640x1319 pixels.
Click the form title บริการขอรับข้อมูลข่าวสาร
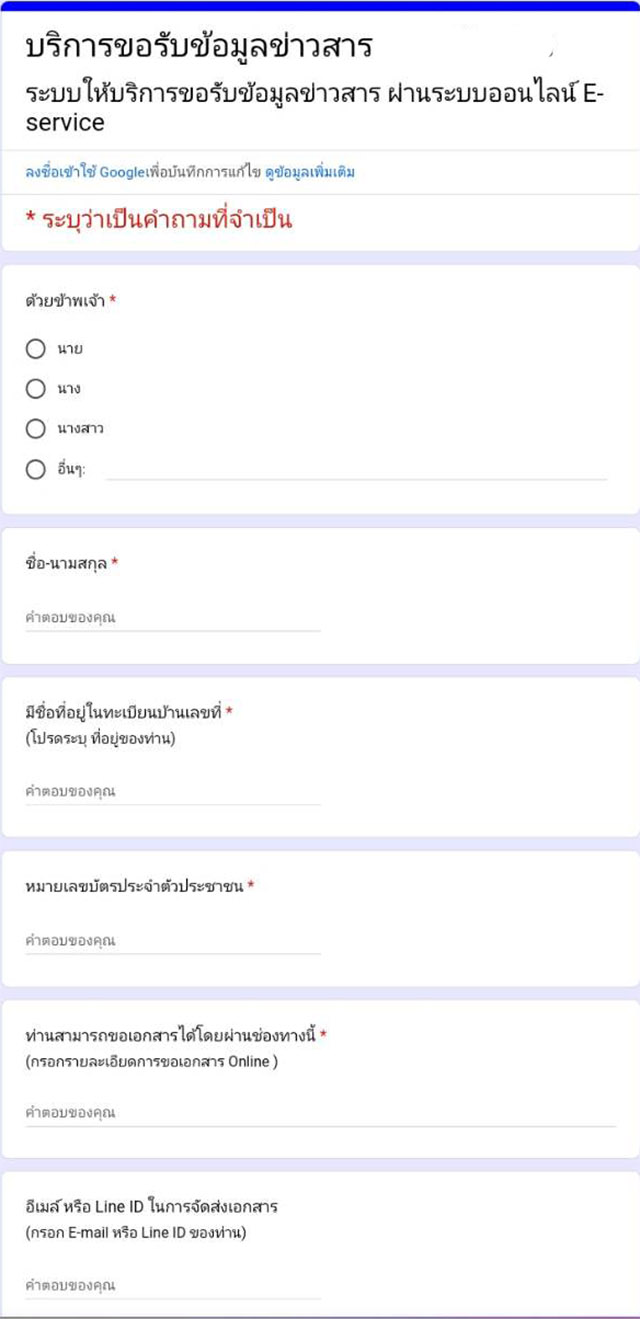[x=199, y=46]
